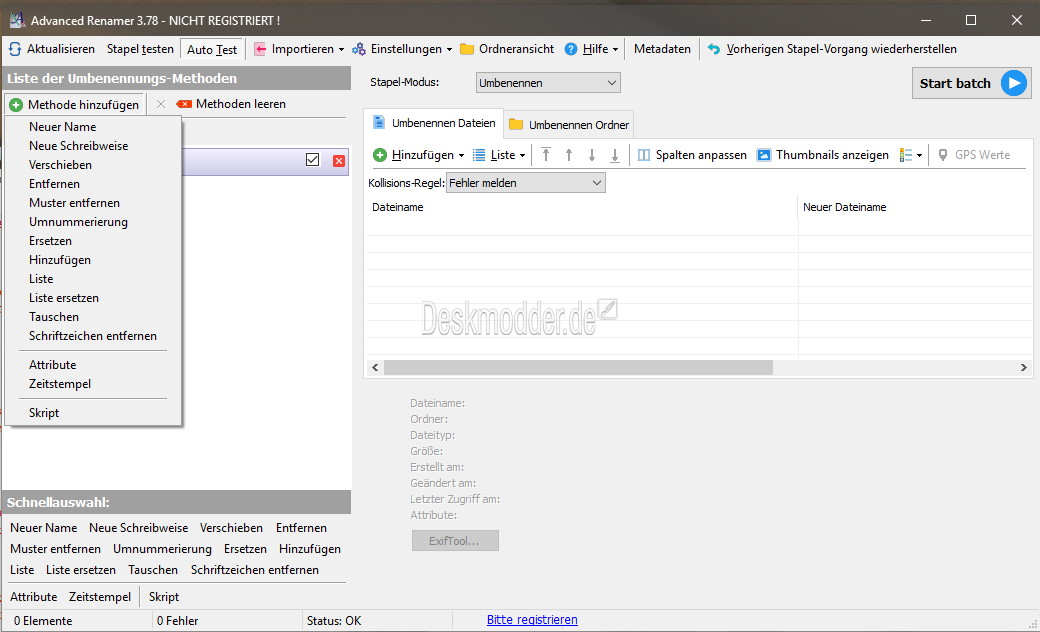This screenshot has height=632, width=1040.
Task: Click red delete icon on method entry
Action: point(339,161)
